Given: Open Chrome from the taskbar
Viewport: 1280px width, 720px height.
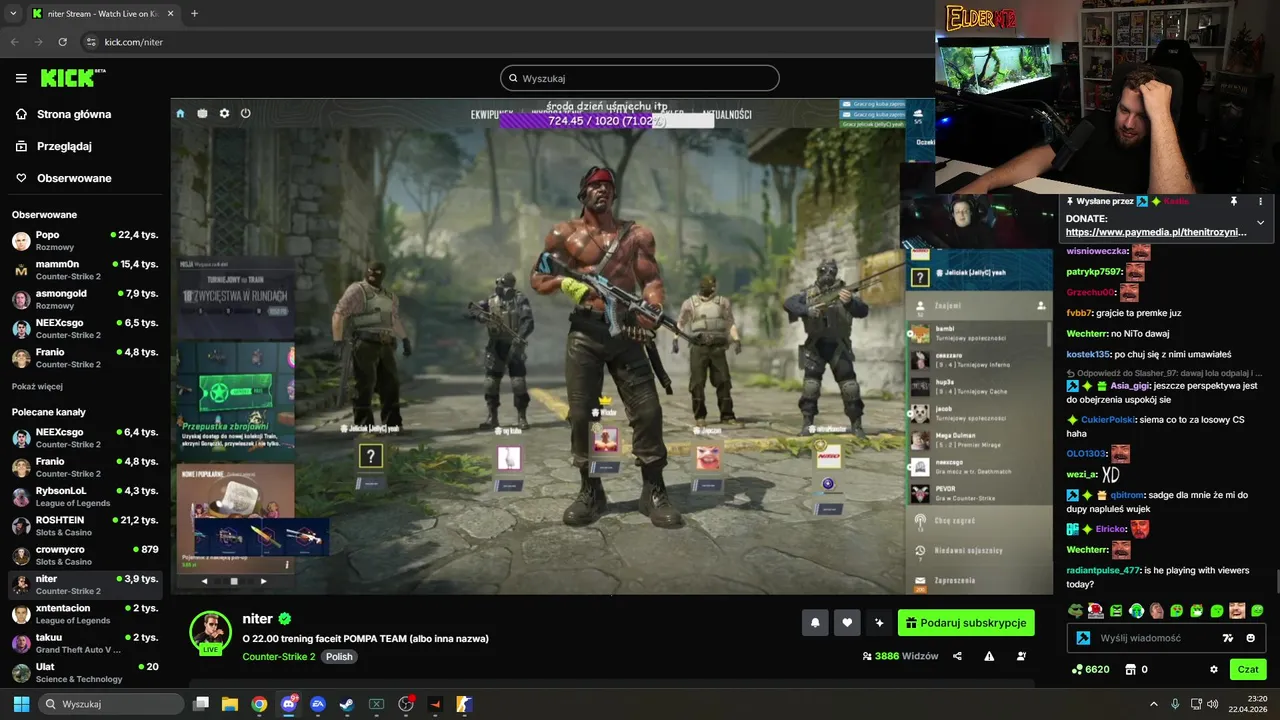Looking at the screenshot, I should 259,704.
